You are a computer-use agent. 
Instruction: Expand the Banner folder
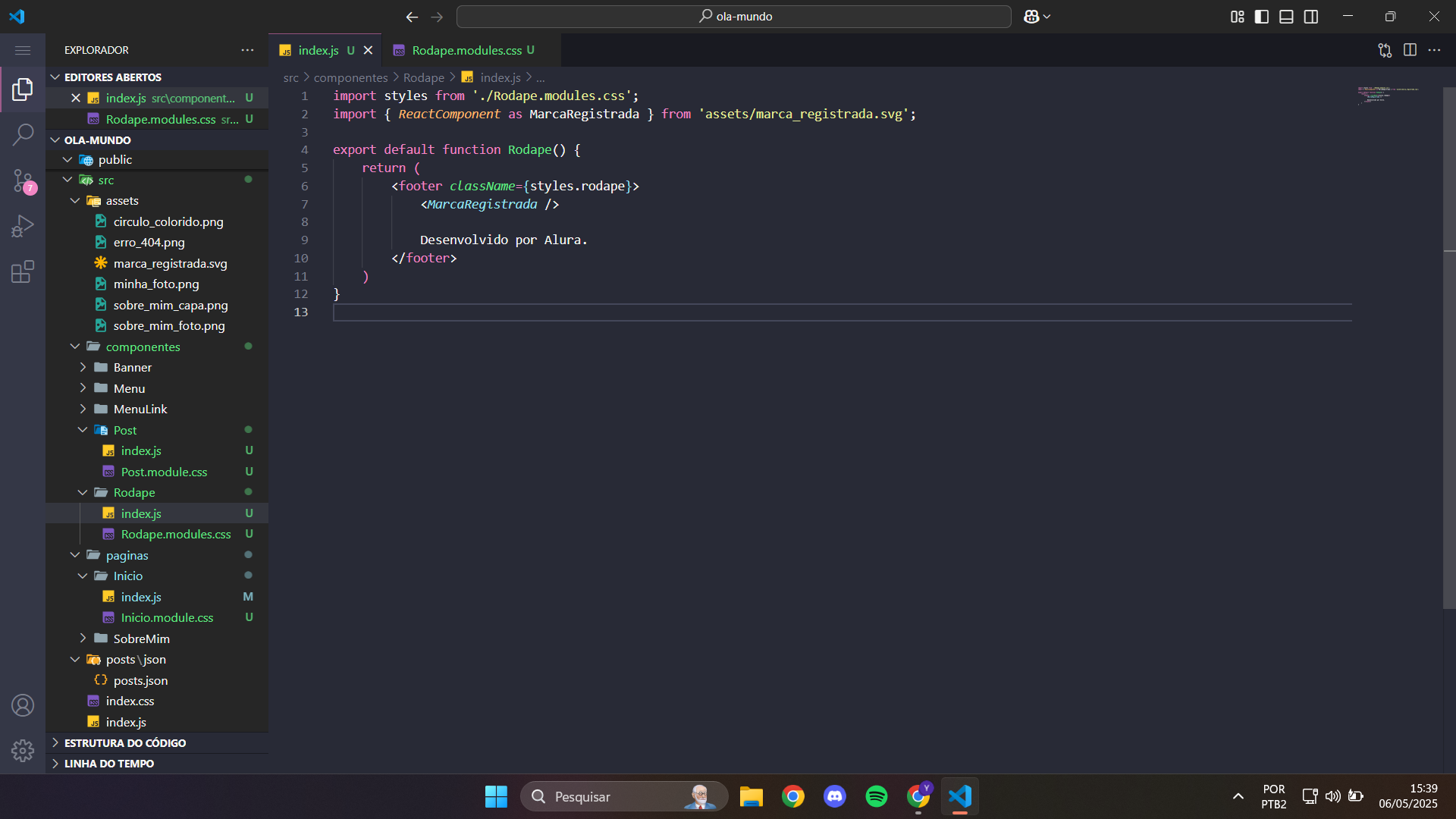[x=157, y=368]
